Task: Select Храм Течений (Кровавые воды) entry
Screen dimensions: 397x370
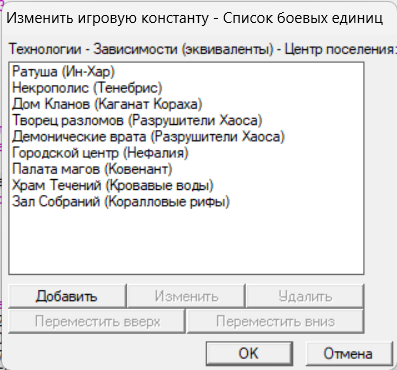Action: 113,185
